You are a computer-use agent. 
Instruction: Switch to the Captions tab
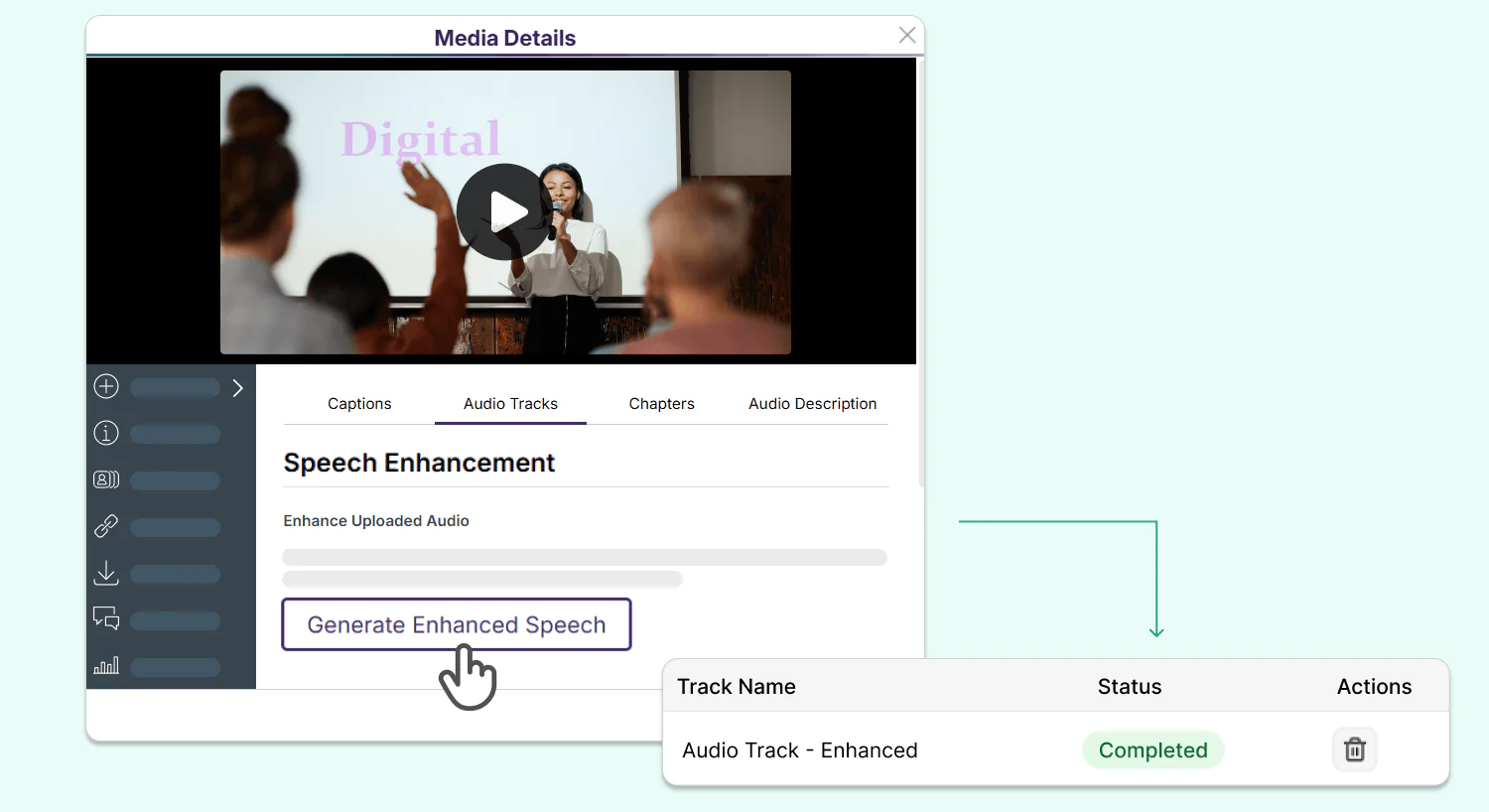(359, 403)
